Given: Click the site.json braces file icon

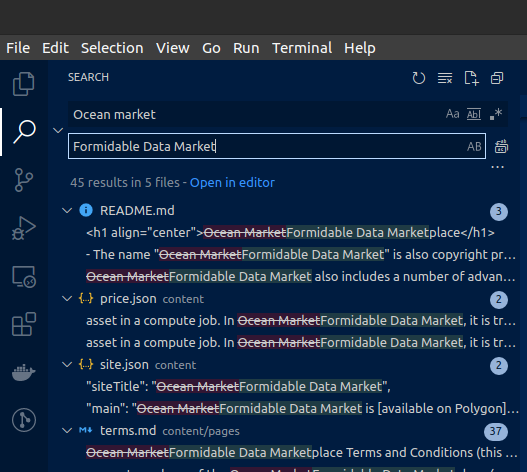Looking at the screenshot, I should pos(86,364).
